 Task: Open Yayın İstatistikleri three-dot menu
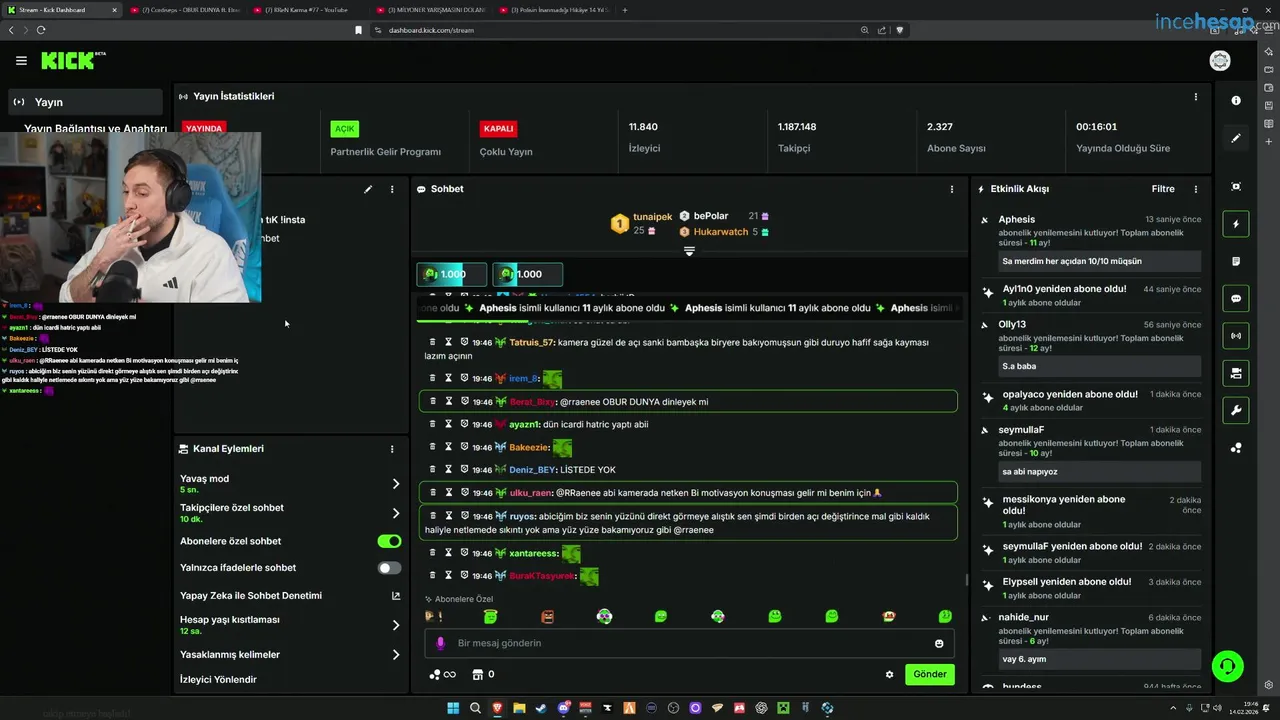[1195, 97]
